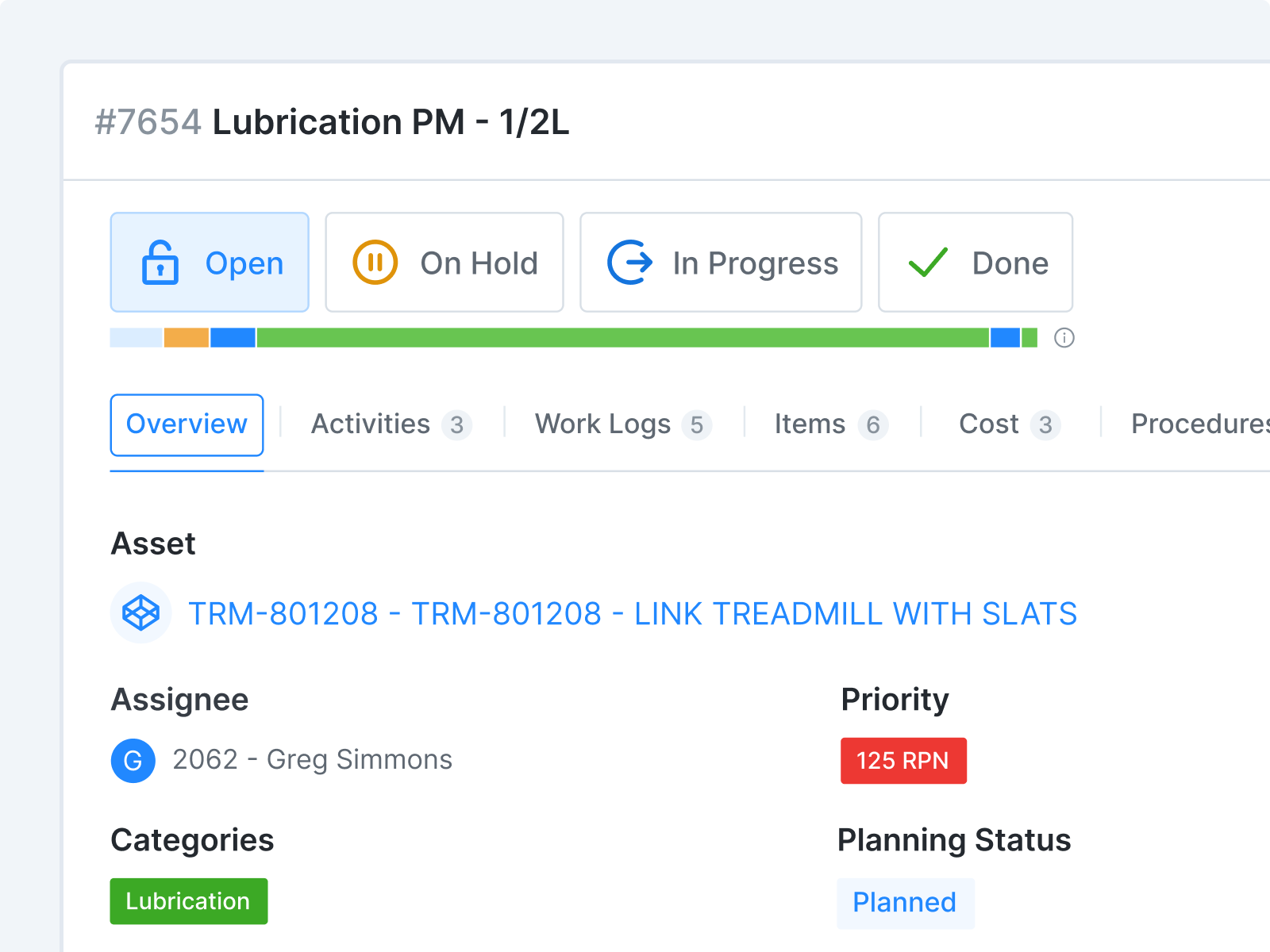View the Items tab

click(809, 424)
